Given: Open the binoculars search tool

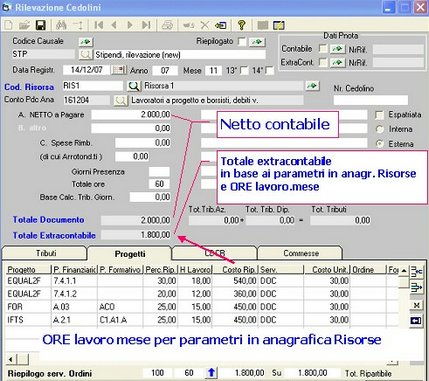Looking at the screenshot, I should [61, 25].
